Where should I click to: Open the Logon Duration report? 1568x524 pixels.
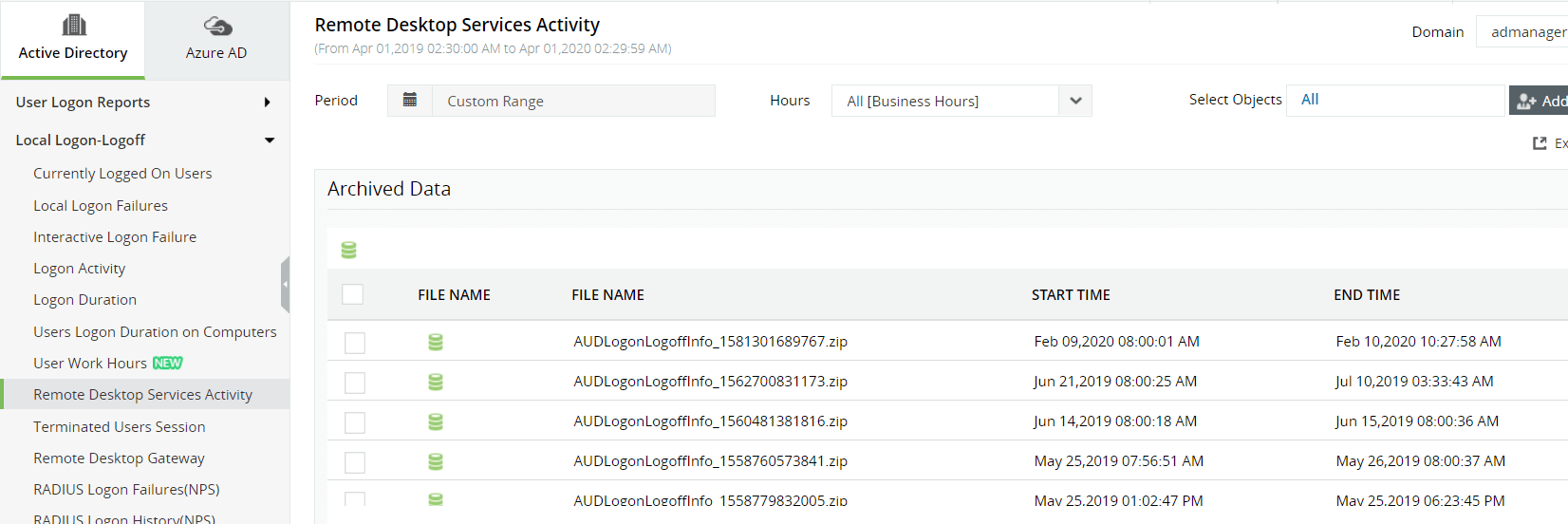click(x=84, y=300)
